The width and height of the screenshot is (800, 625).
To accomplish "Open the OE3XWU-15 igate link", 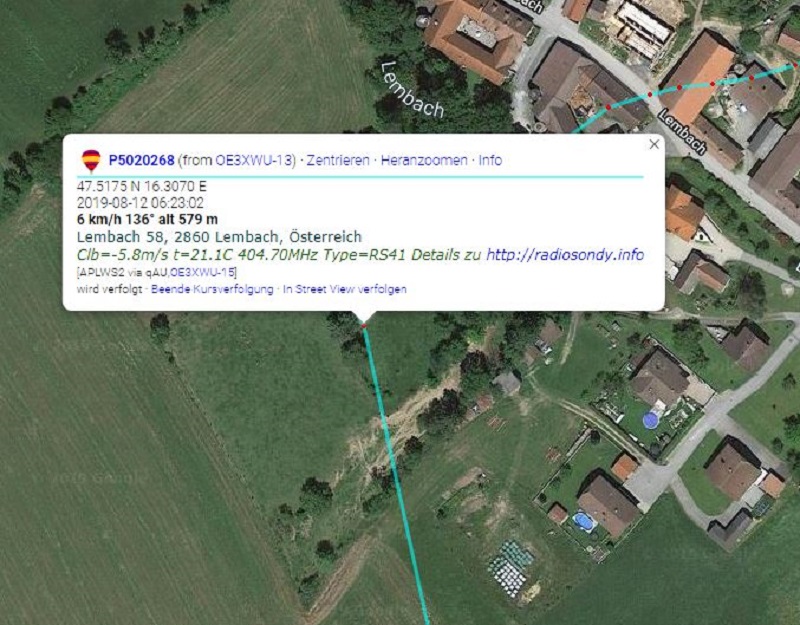I will [203, 272].
